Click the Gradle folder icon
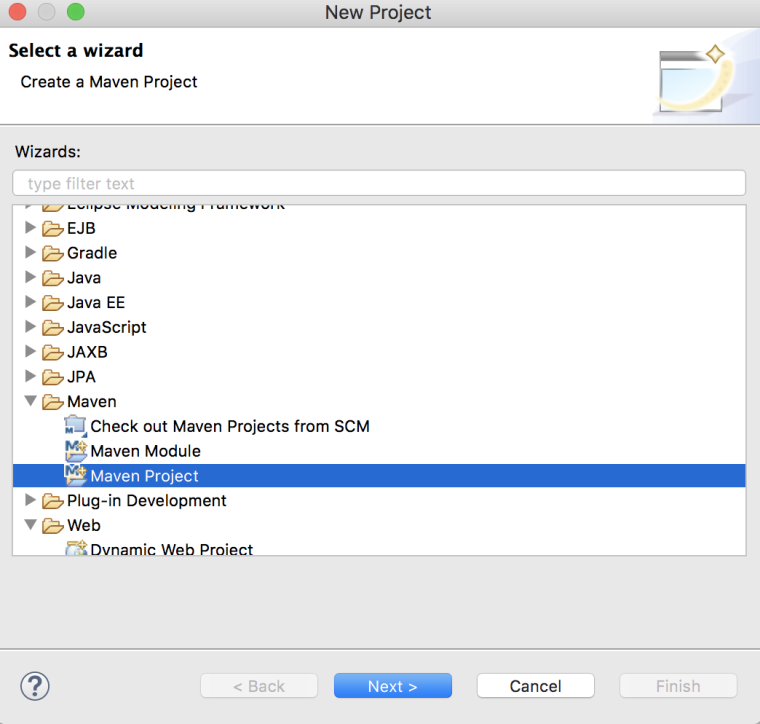This screenshot has width=760, height=724. tap(52, 253)
